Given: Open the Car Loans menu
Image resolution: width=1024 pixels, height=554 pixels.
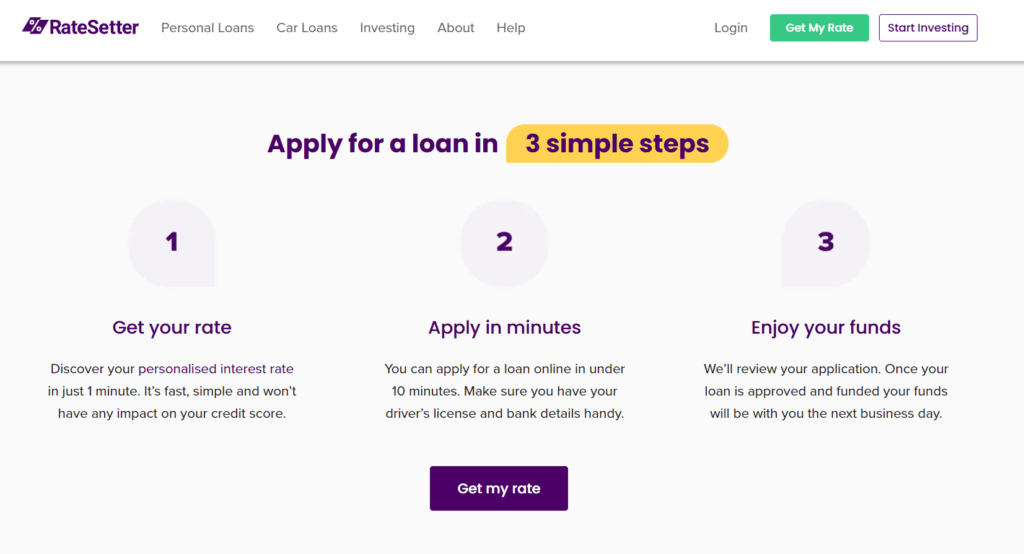Looking at the screenshot, I should tap(307, 28).
